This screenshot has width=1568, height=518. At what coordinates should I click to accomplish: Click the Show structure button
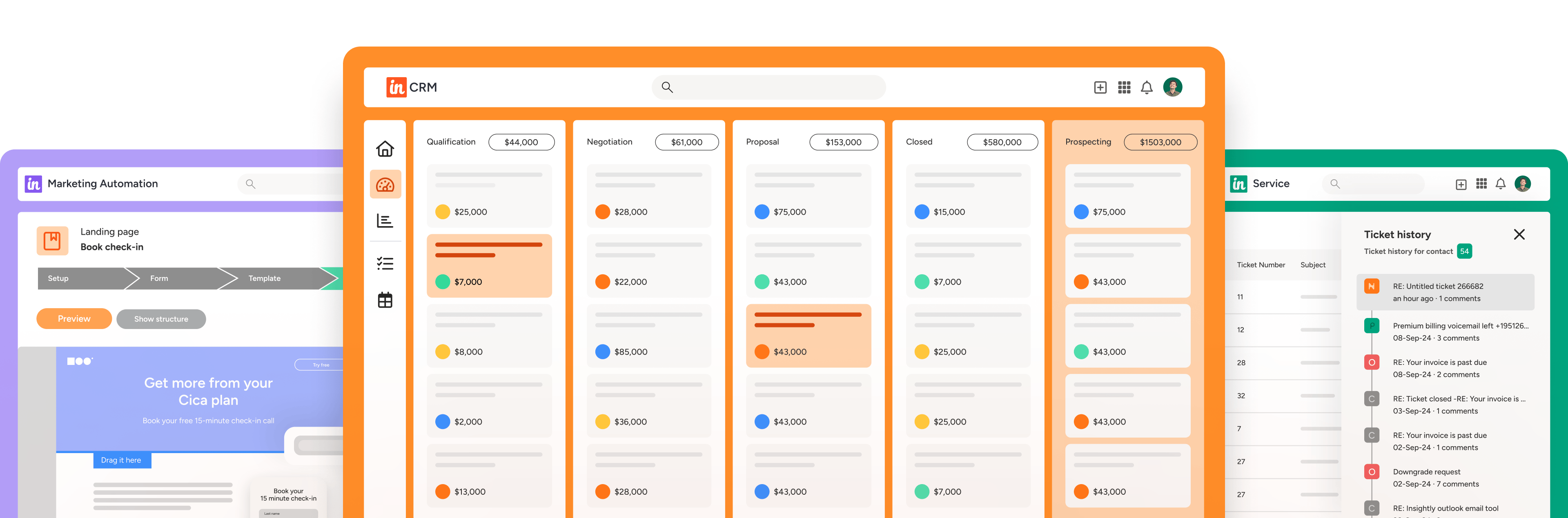click(x=161, y=318)
